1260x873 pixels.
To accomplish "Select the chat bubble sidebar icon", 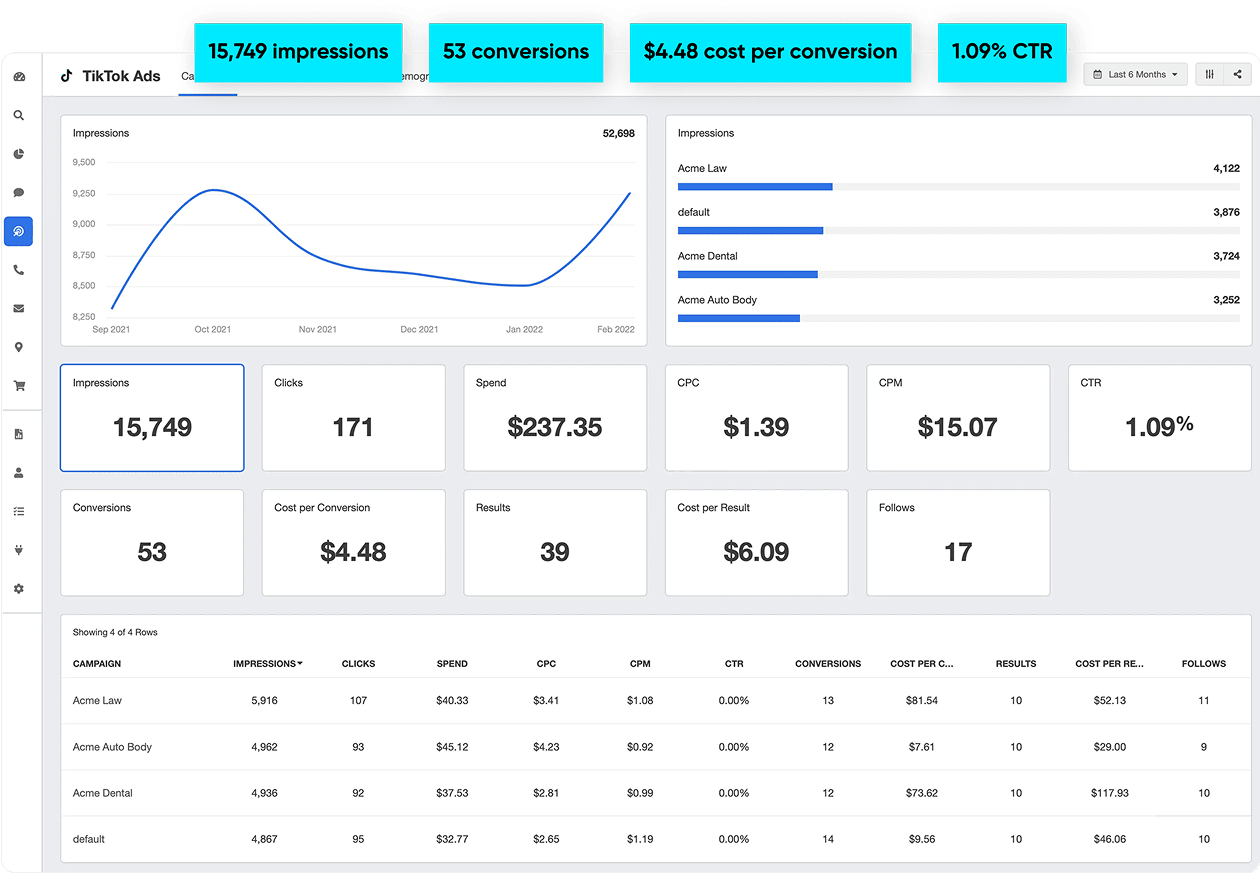I will click(19, 193).
